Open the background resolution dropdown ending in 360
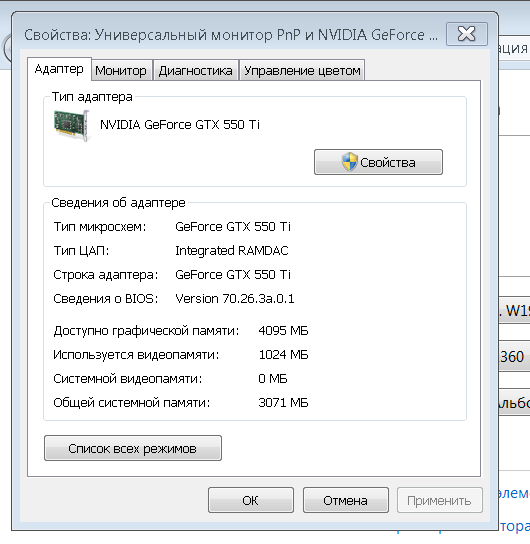The height and width of the screenshot is (544, 530). pyautogui.click(x=514, y=356)
